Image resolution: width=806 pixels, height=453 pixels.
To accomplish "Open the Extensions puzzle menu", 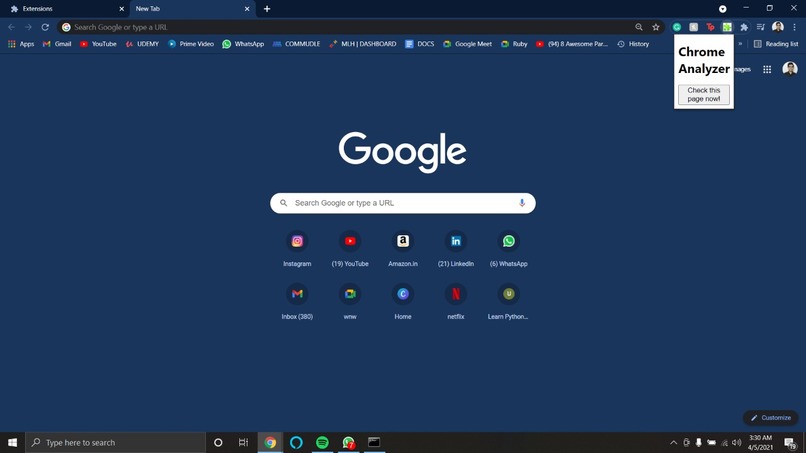I will (744, 27).
